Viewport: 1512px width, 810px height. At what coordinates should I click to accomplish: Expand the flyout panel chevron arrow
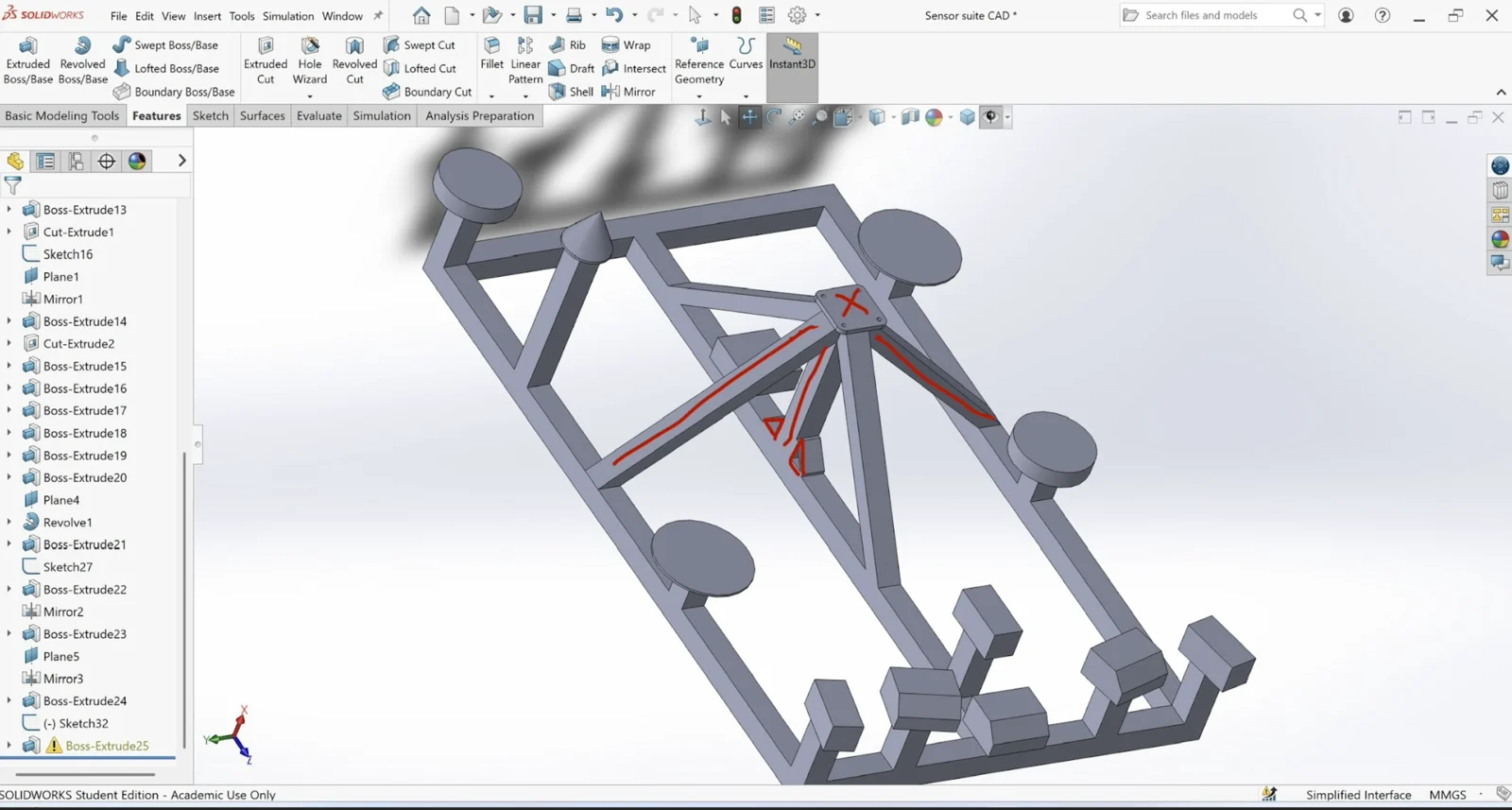[181, 161]
